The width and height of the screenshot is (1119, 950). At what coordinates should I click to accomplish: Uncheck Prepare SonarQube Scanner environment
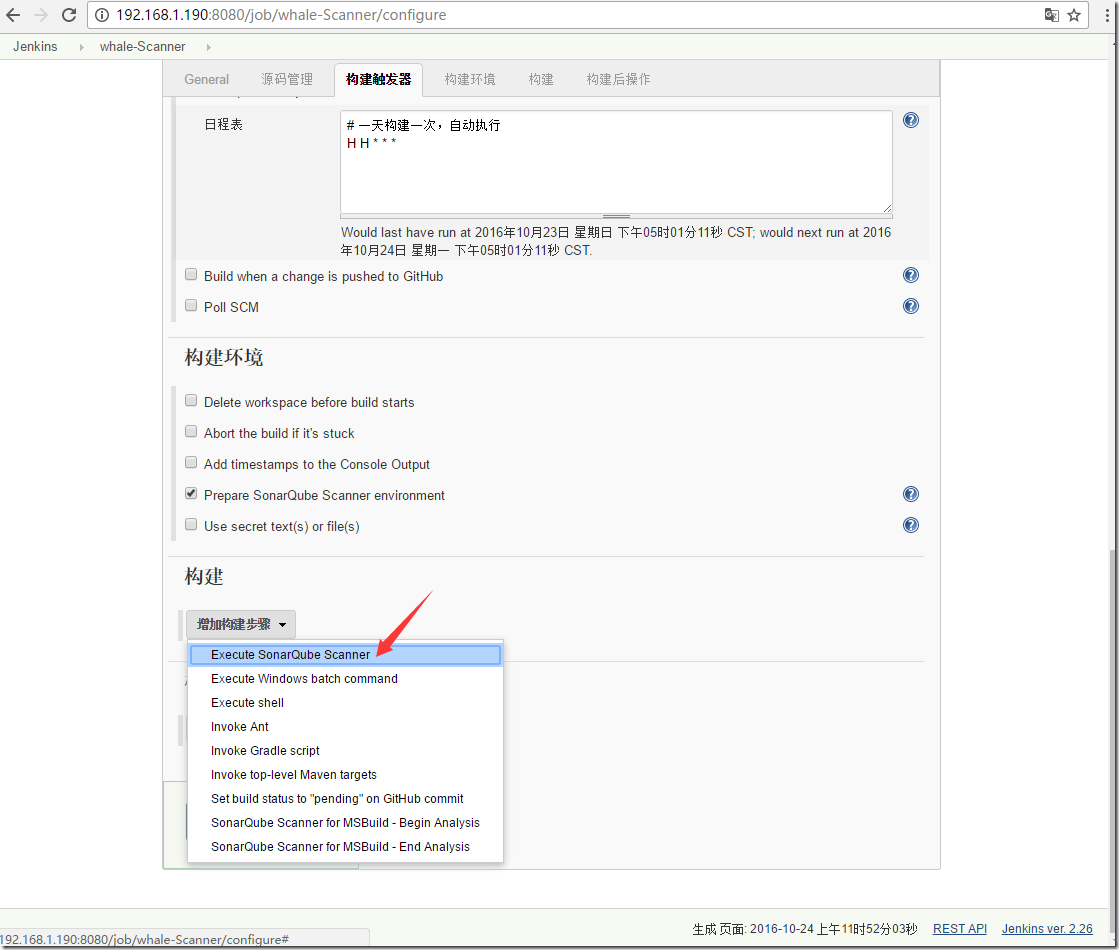191,494
